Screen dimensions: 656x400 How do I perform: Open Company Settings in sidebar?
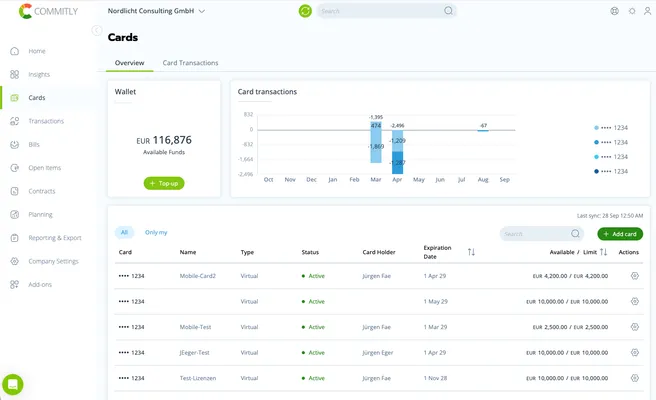point(53,262)
